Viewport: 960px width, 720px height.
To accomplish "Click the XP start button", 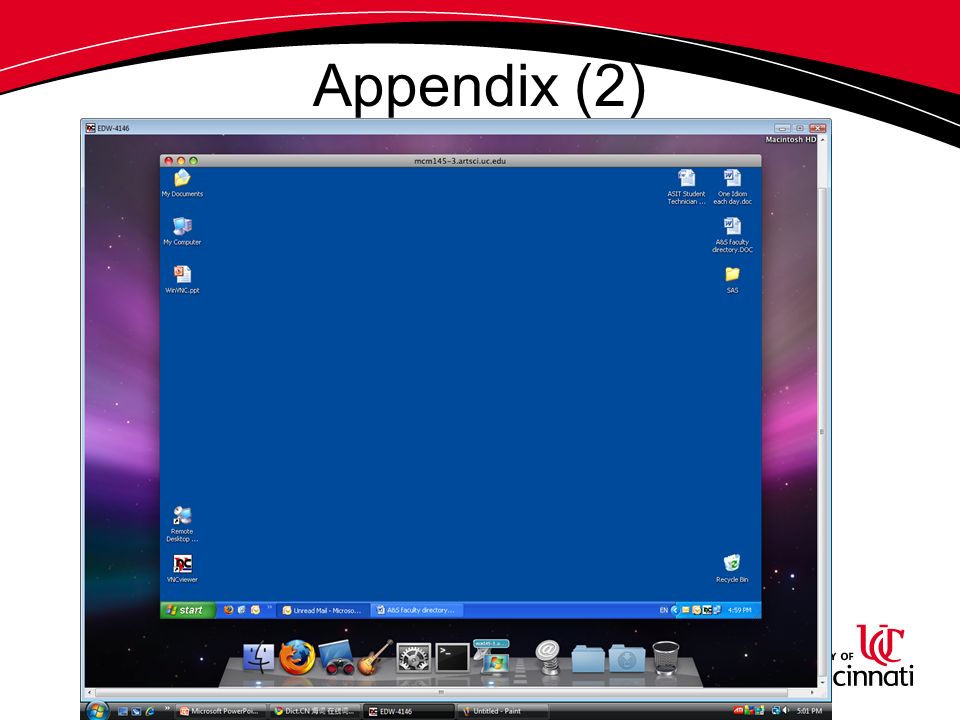I will point(187,610).
